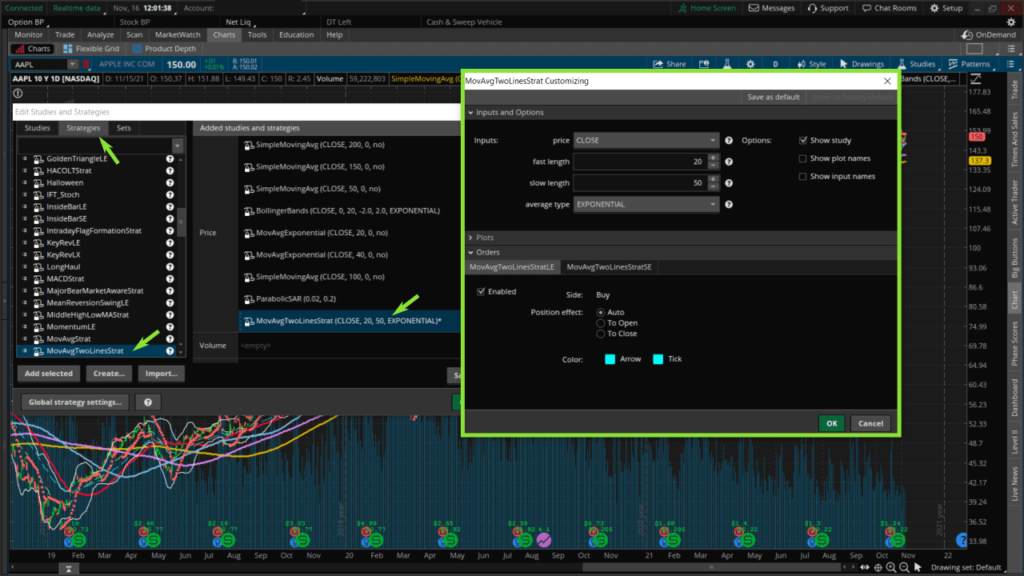Switch to the Sets tab
Image resolution: width=1024 pixels, height=576 pixels.
(123, 128)
